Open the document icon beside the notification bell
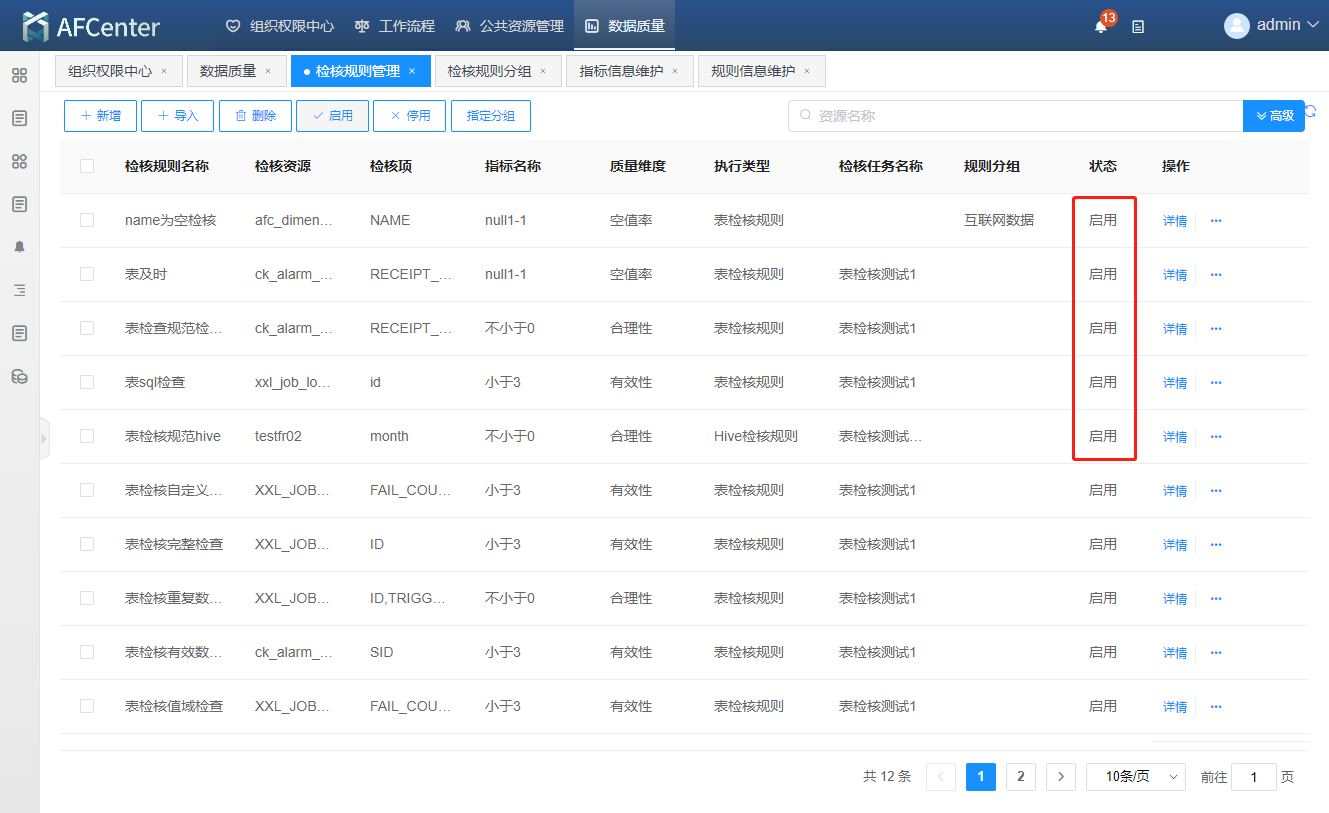 pos(1138,27)
